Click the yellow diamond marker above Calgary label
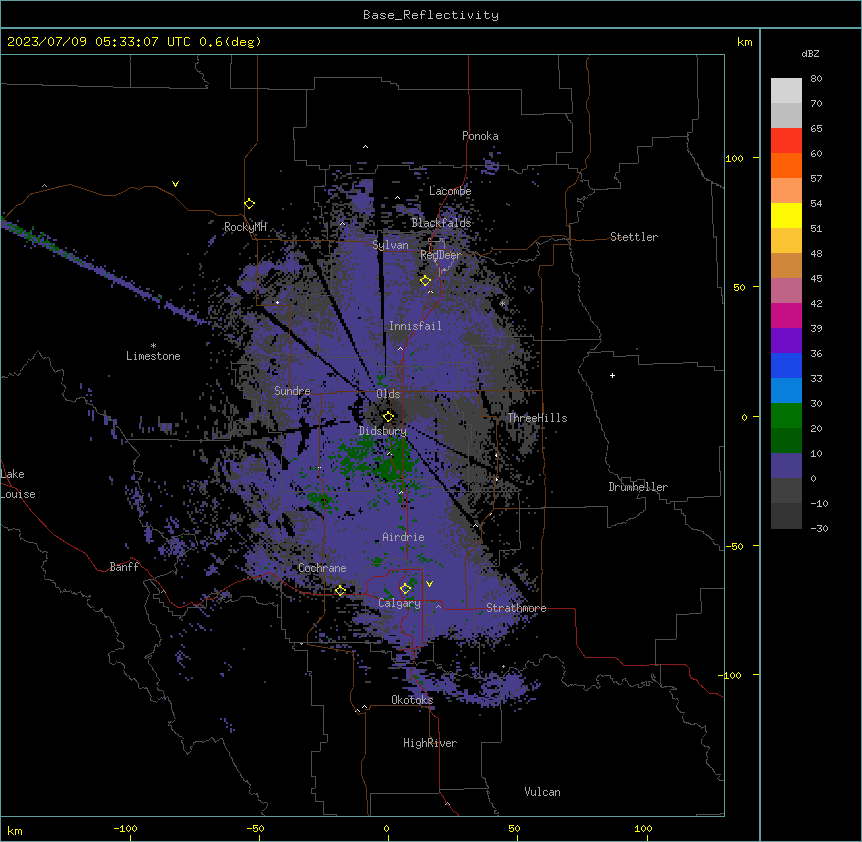862x842 pixels. click(x=405, y=588)
